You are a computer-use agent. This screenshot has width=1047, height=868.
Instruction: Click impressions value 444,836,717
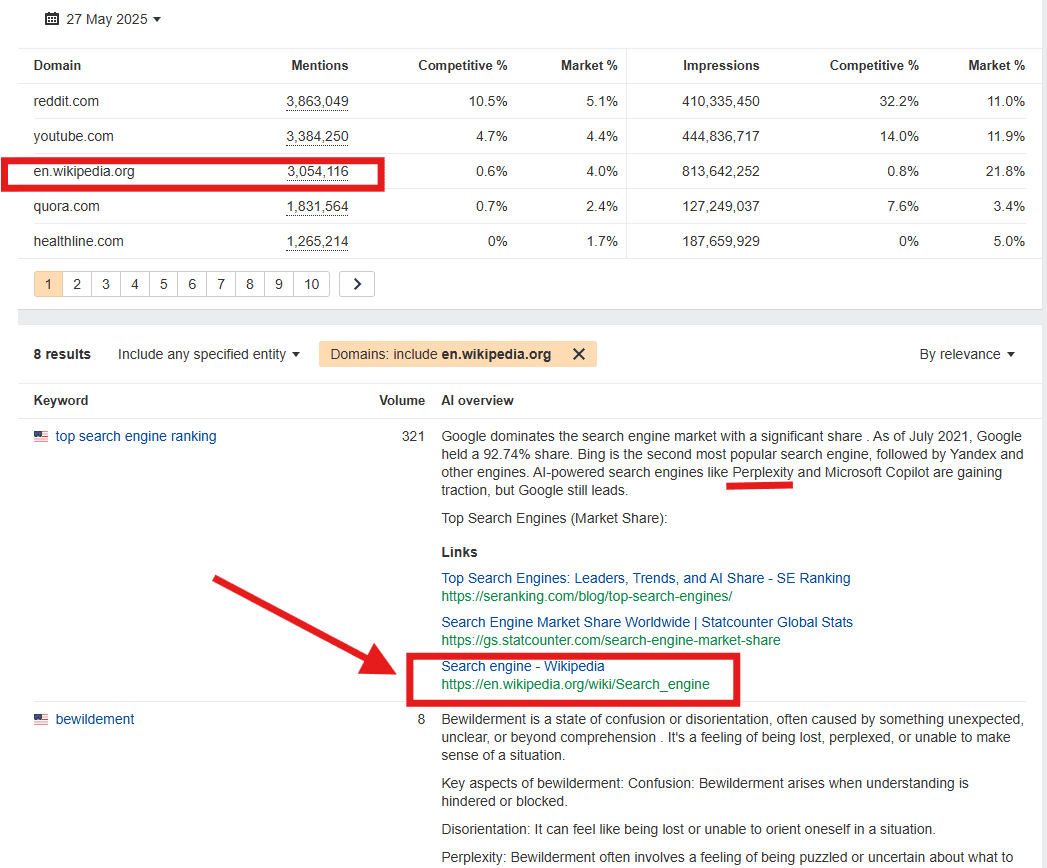point(720,137)
